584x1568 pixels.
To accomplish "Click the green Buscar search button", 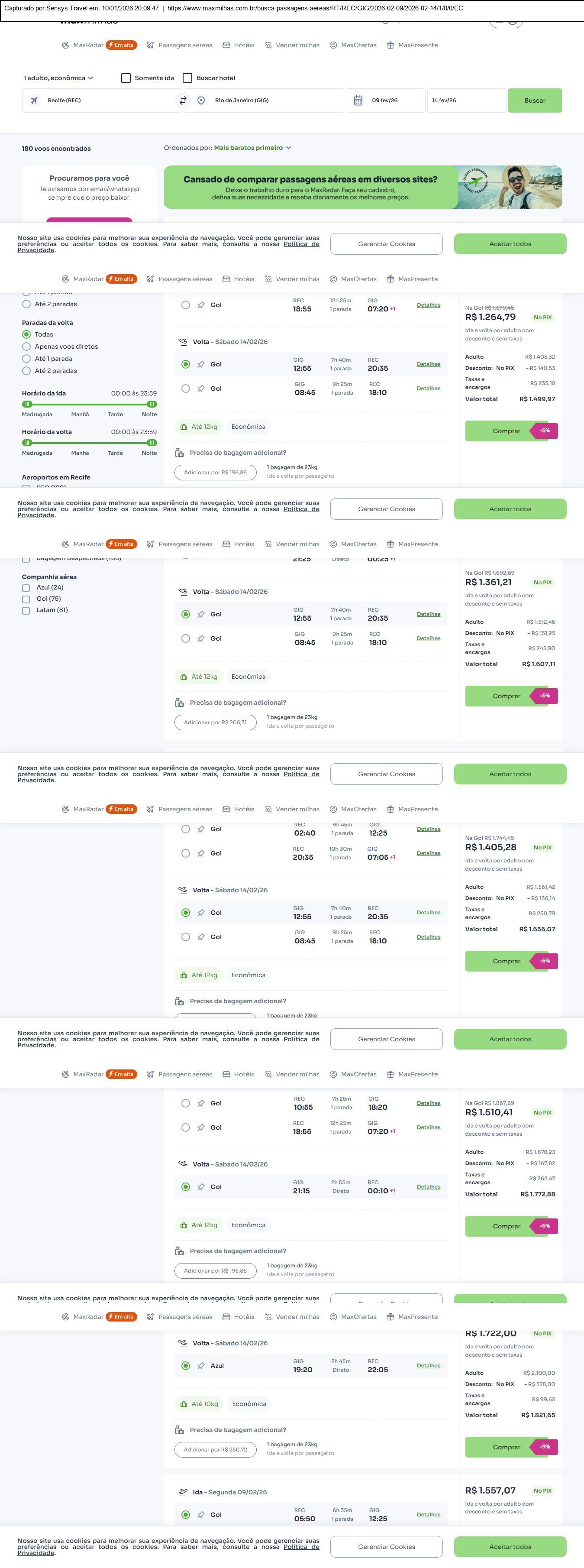I will pyautogui.click(x=535, y=100).
